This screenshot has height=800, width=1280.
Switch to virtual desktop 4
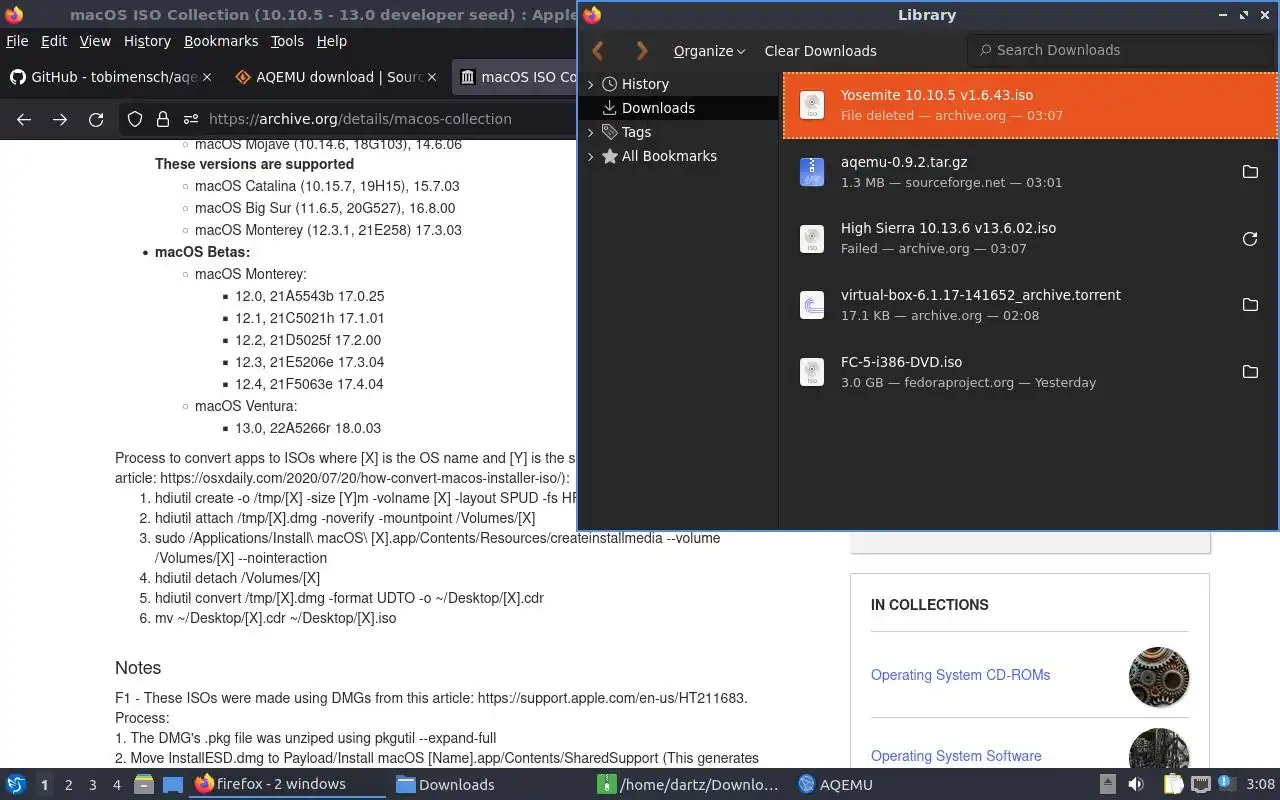(x=116, y=785)
